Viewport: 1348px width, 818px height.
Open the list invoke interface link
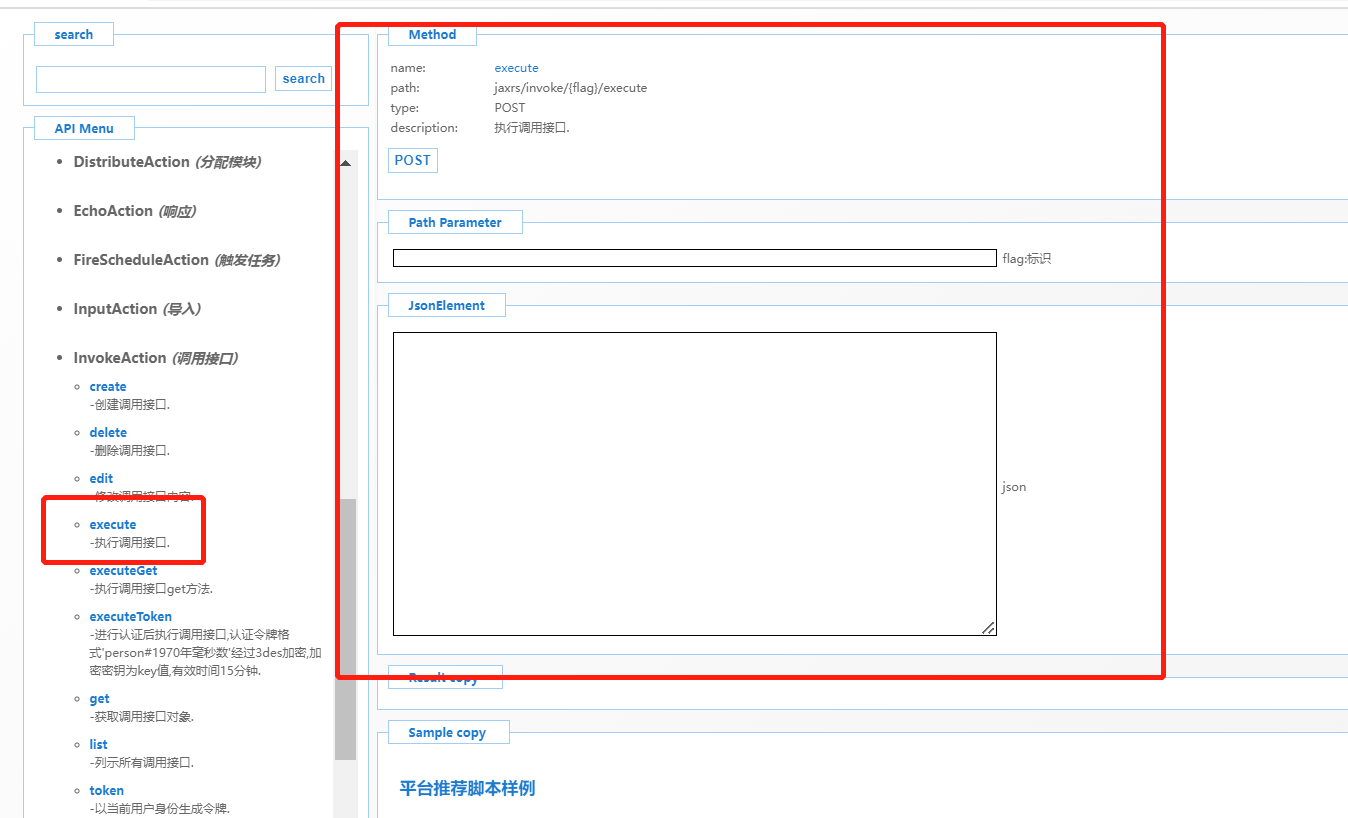tap(97, 744)
